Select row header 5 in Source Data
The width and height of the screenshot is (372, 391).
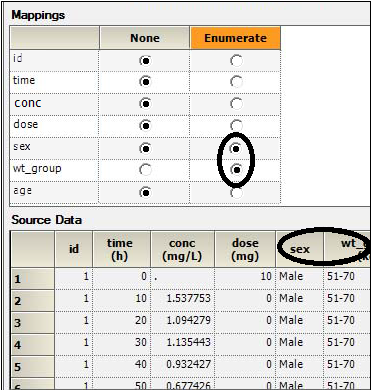32,367
